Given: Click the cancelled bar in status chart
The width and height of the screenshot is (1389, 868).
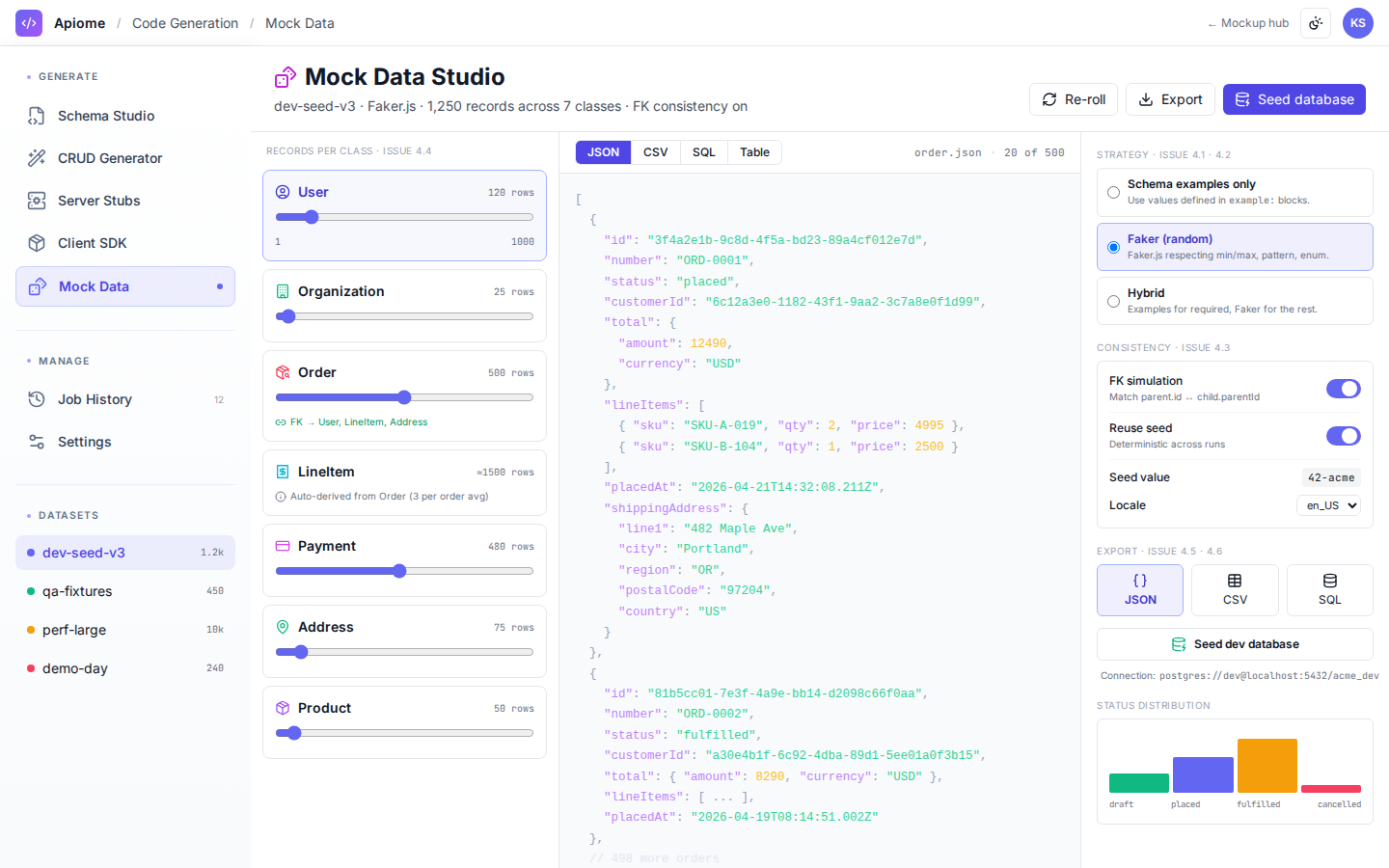Looking at the screenshot, I should pyautogui.click(x=1331, y=789).
